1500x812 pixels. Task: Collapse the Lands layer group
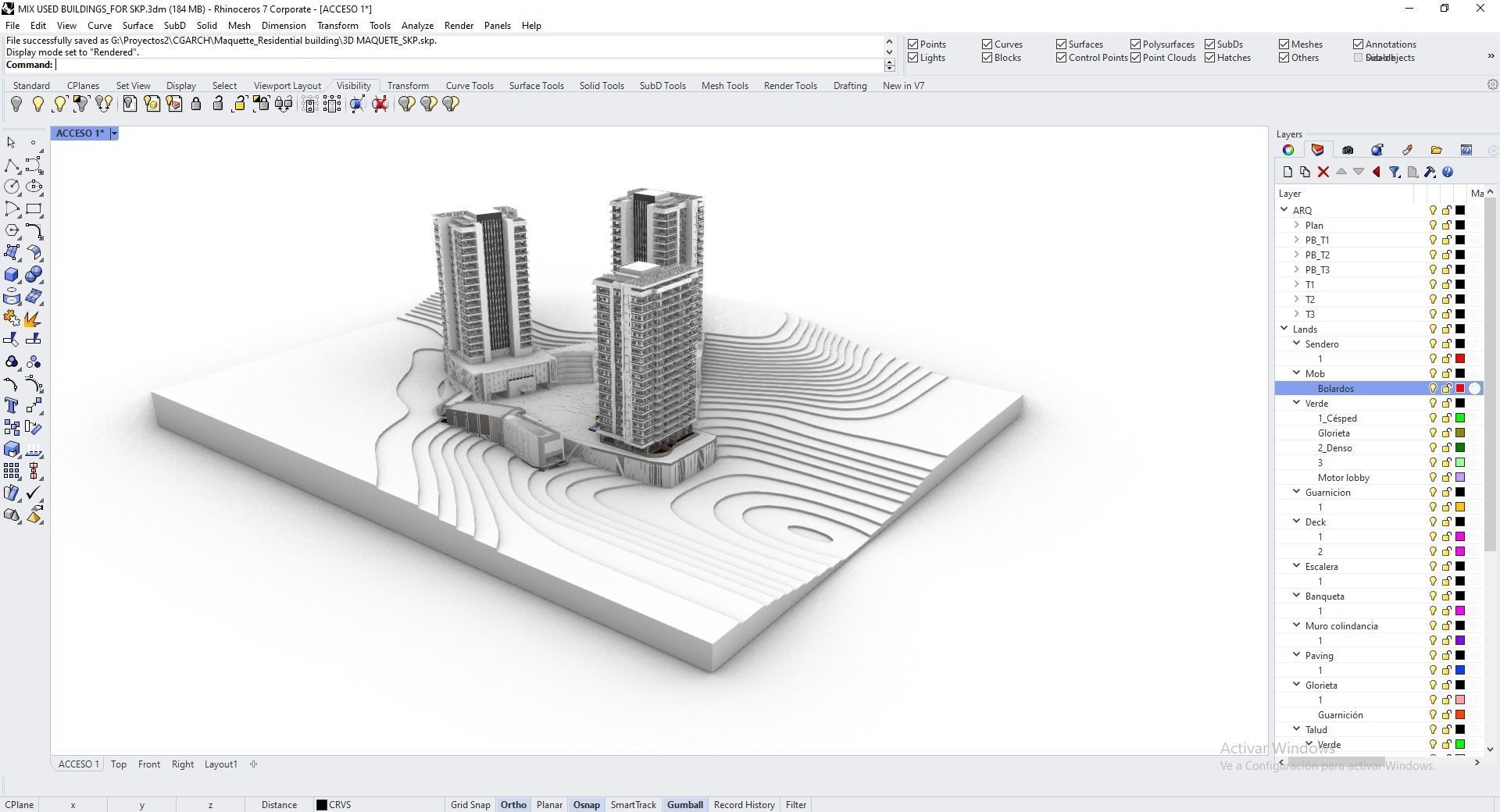[x=1285, y=329]
